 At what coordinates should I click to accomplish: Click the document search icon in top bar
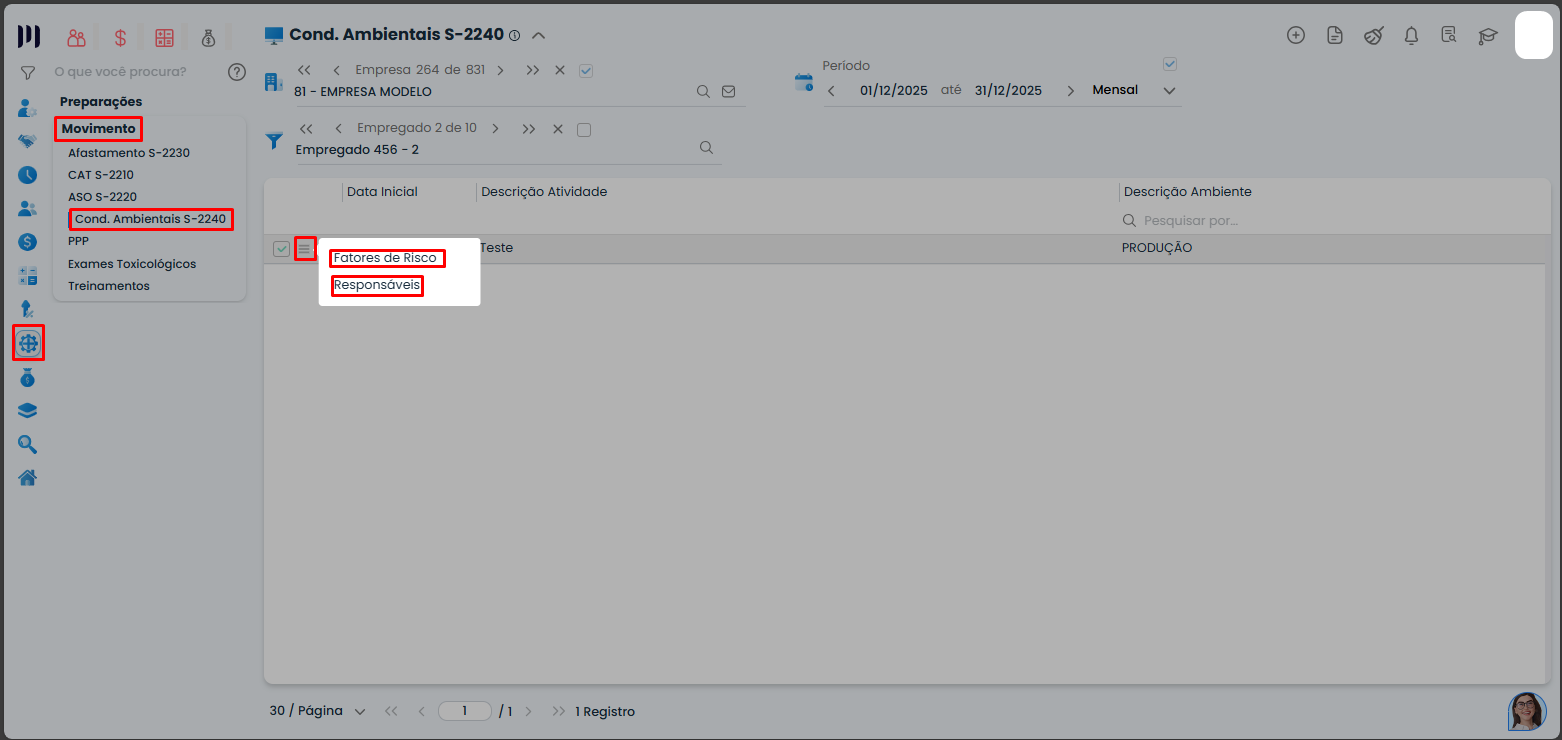click(x=1449, y=35)
